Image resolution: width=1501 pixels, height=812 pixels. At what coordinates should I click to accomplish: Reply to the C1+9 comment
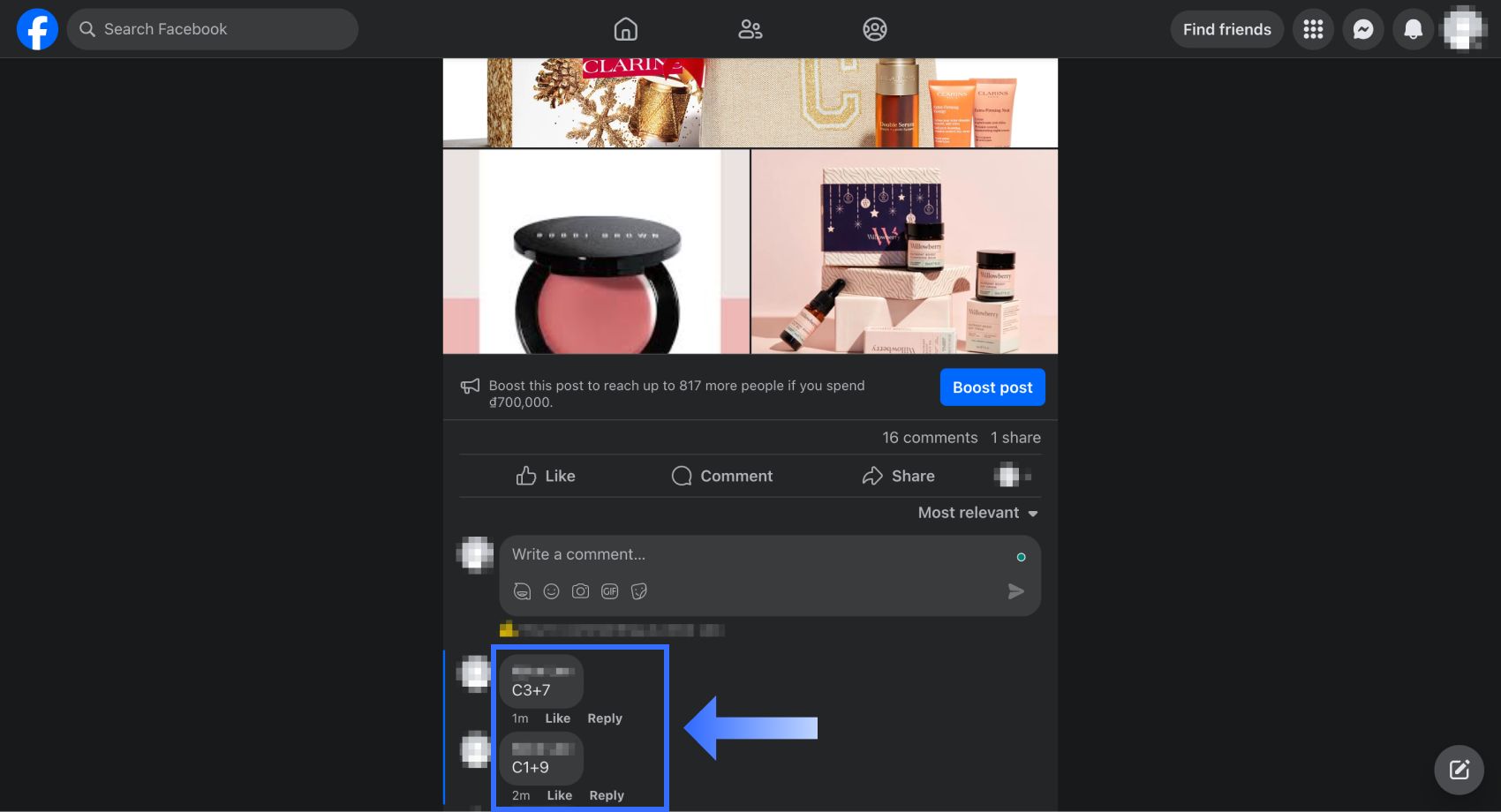[607, 795]
